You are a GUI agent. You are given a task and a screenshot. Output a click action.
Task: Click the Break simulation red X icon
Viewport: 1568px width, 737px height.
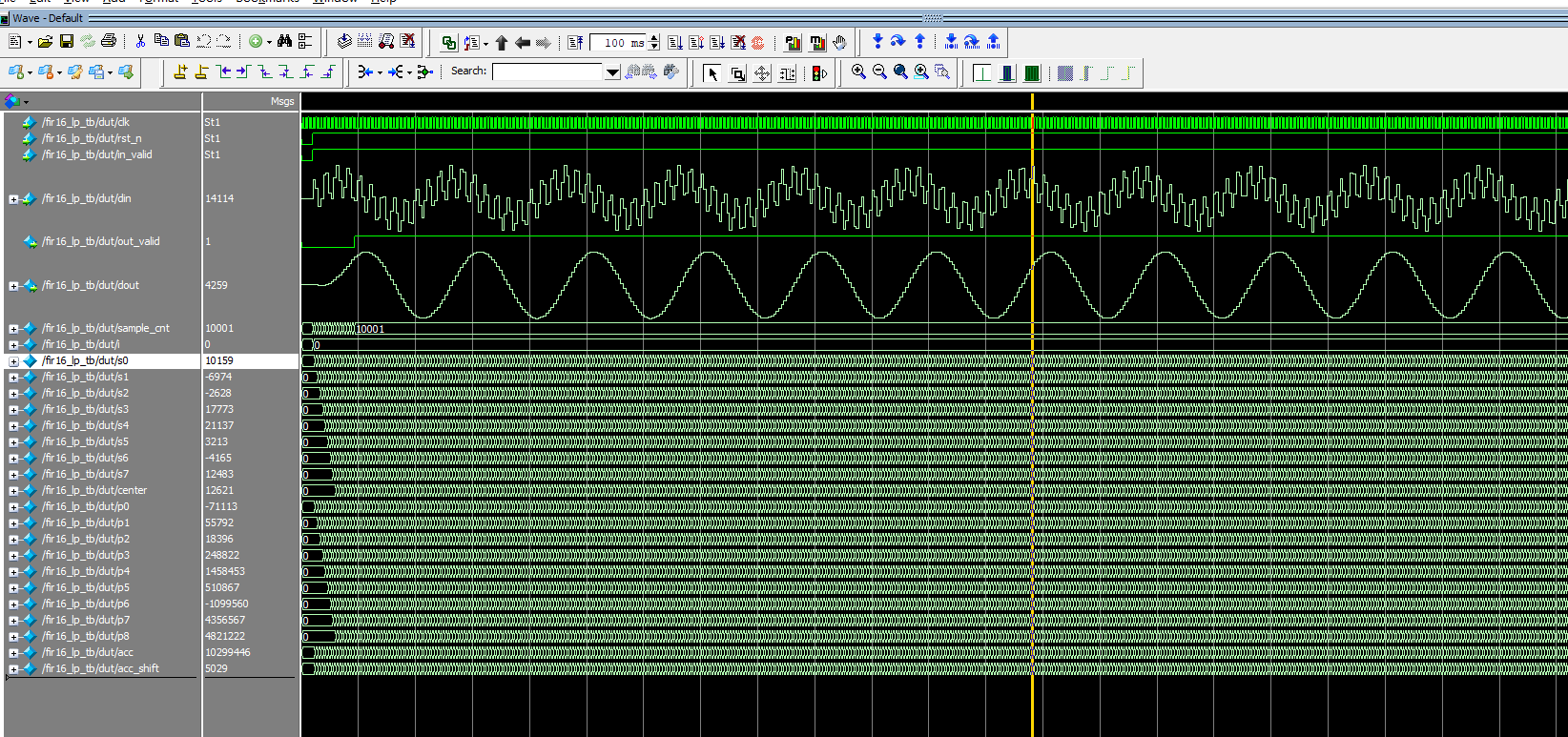408,41
